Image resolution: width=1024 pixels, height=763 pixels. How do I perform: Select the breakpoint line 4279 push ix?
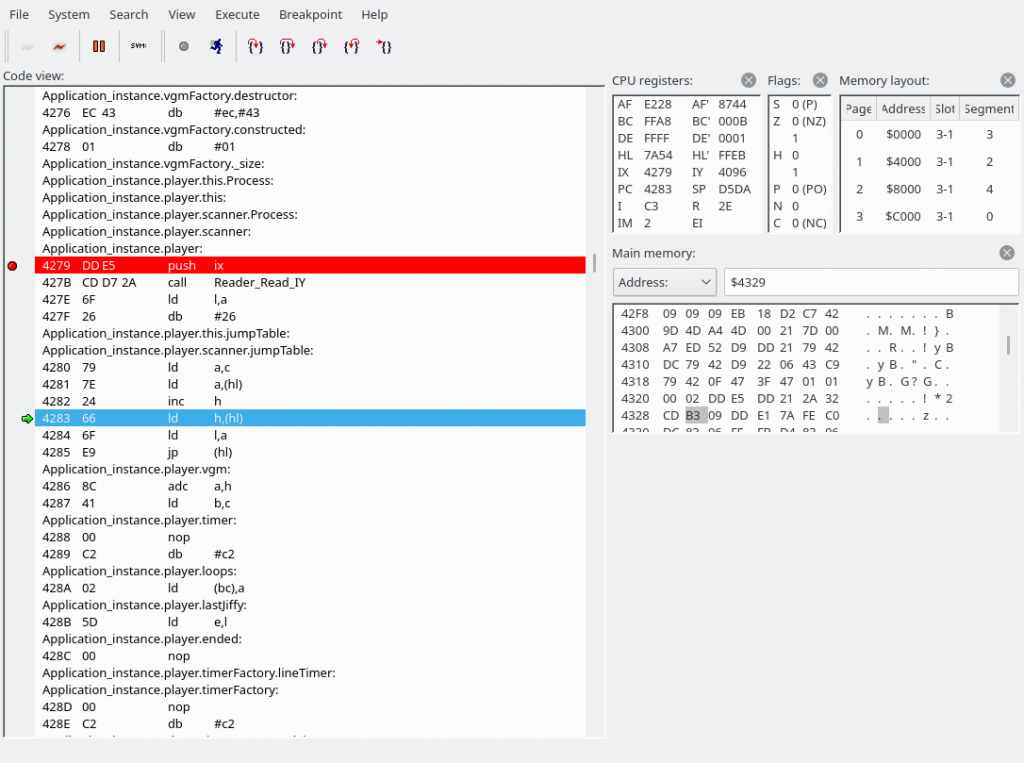coord(310,265)
